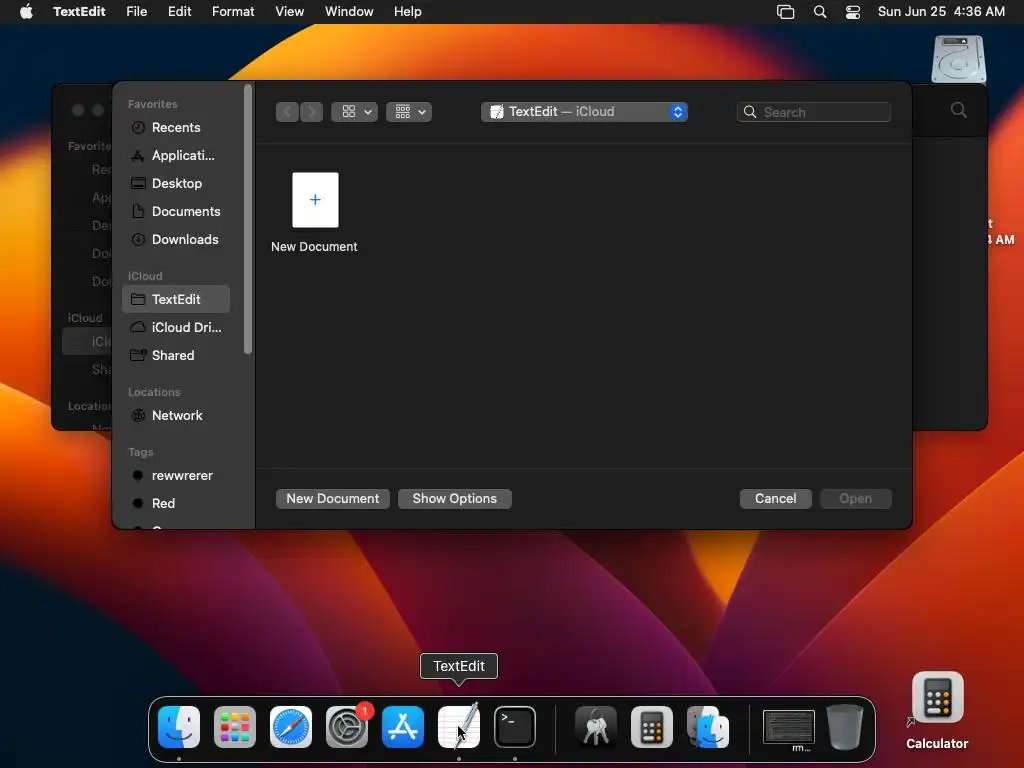Open the TextEdit application menu
1024x768 pixels.
[79, 11]
